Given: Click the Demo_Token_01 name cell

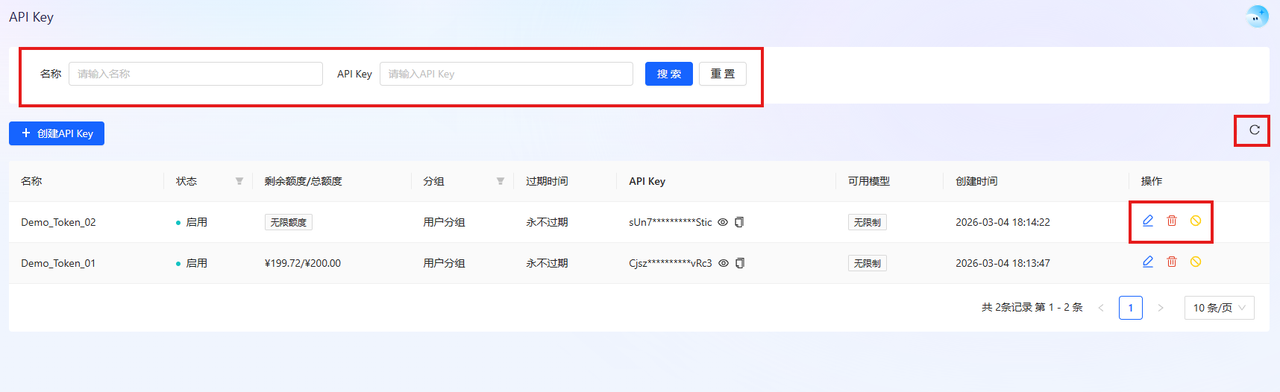Looking at the screenshot, I should pyautogui.click(x=58, y=263).
